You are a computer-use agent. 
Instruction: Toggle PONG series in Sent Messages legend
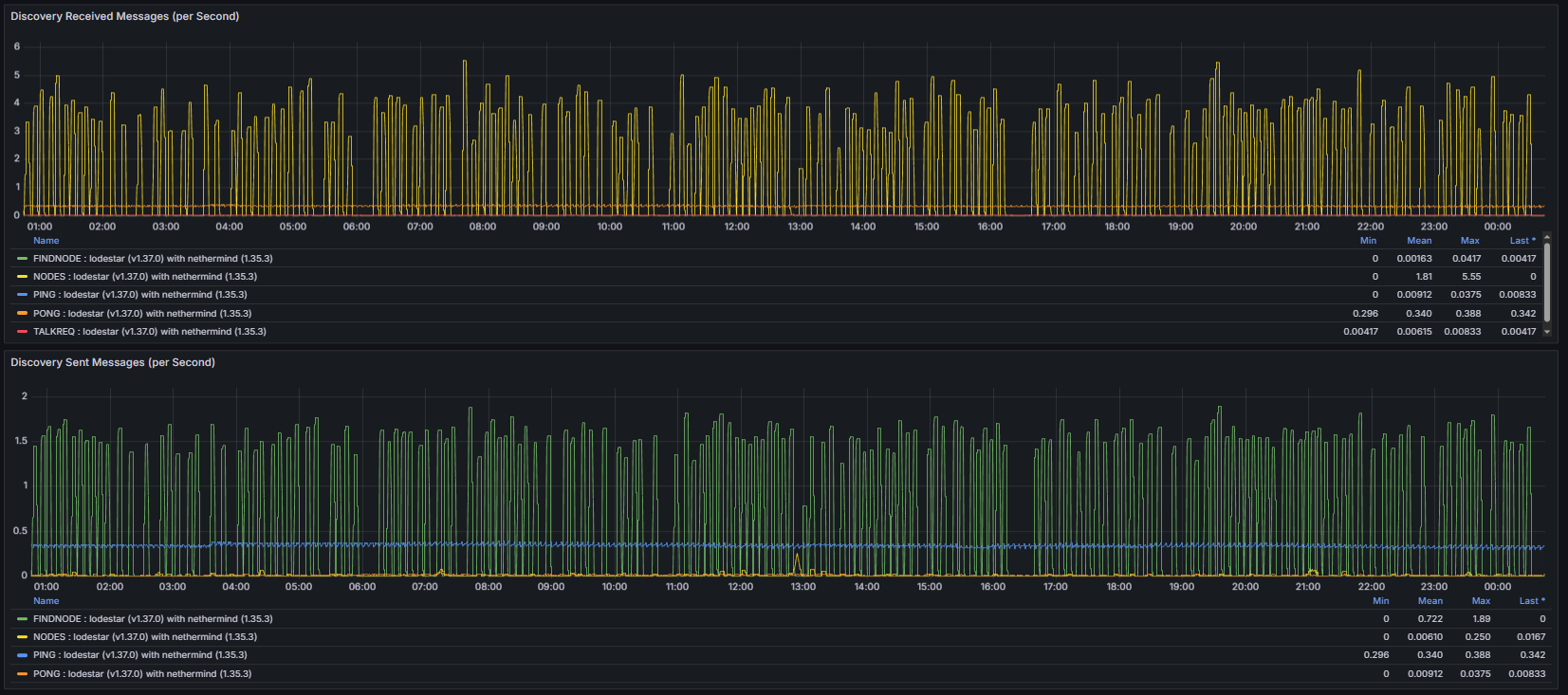[x=141, y=674]
